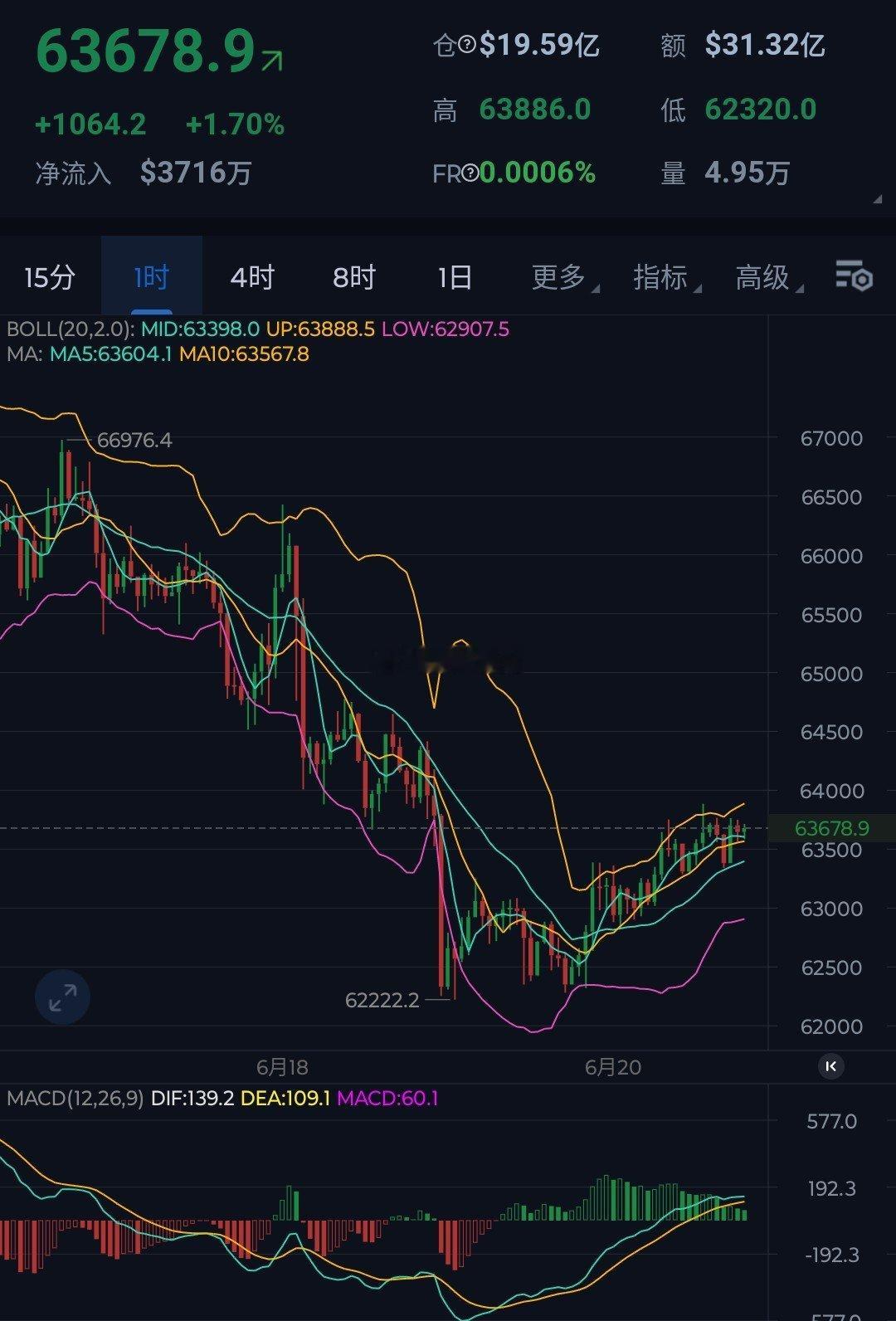Image resolution: width=896 pixels, height=1321 pixels.
Task: Tap the 62000 price axis label
Action: (831, 1026)
